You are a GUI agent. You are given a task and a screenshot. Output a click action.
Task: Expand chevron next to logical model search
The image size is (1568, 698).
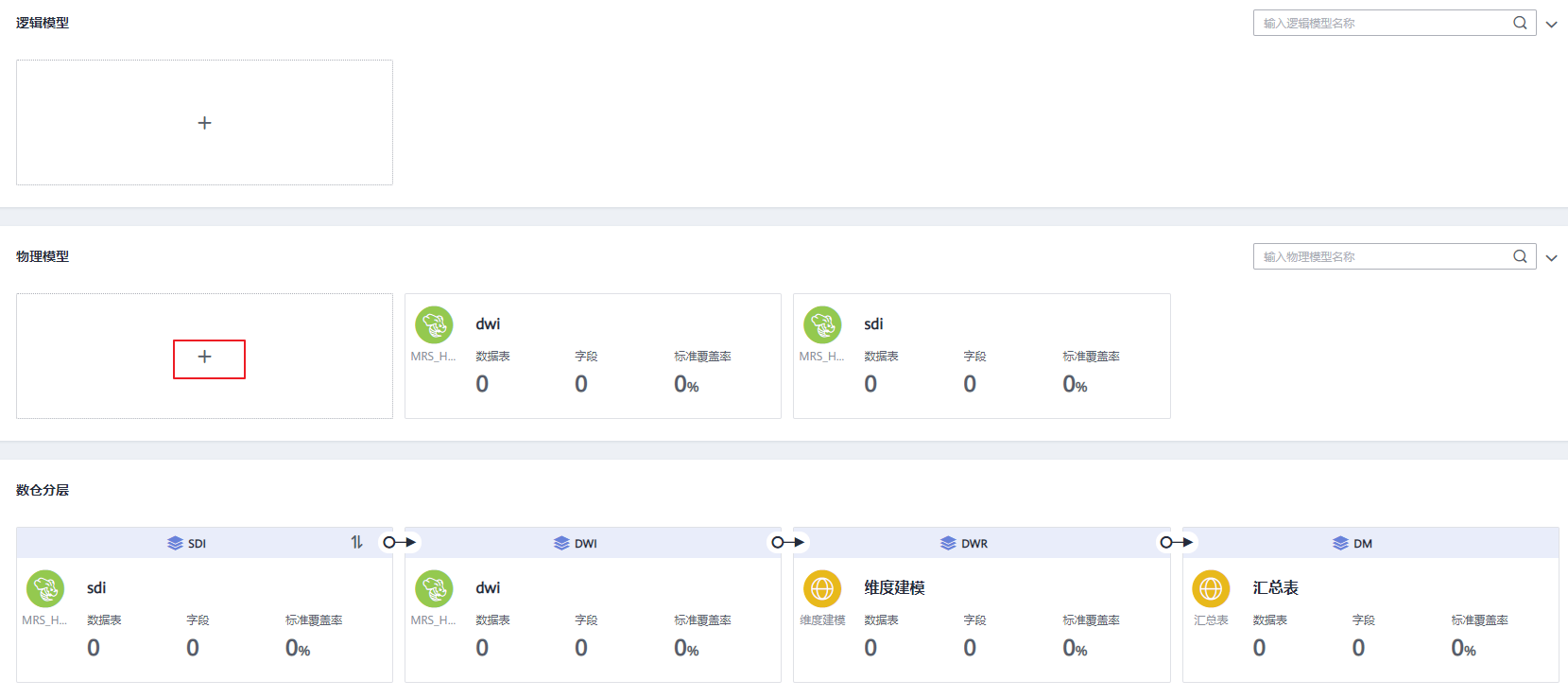tap(1551, 25)
